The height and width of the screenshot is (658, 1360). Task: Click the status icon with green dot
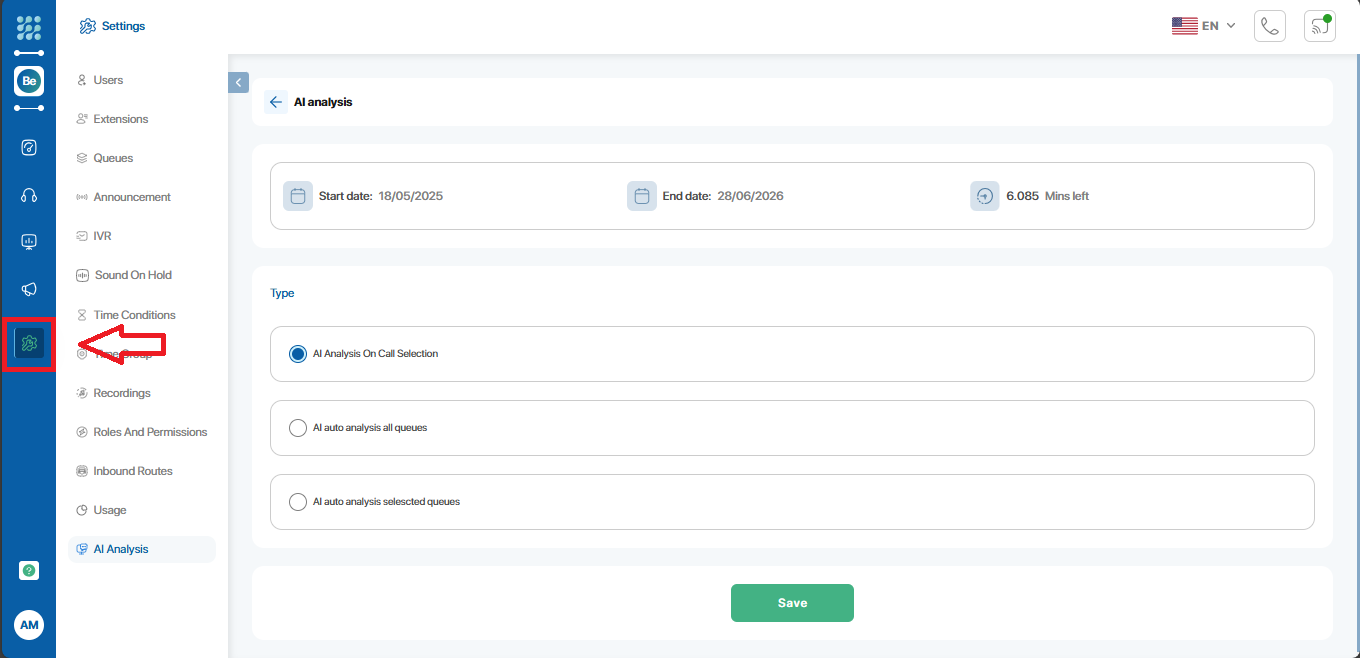(x=1319, y=26)
